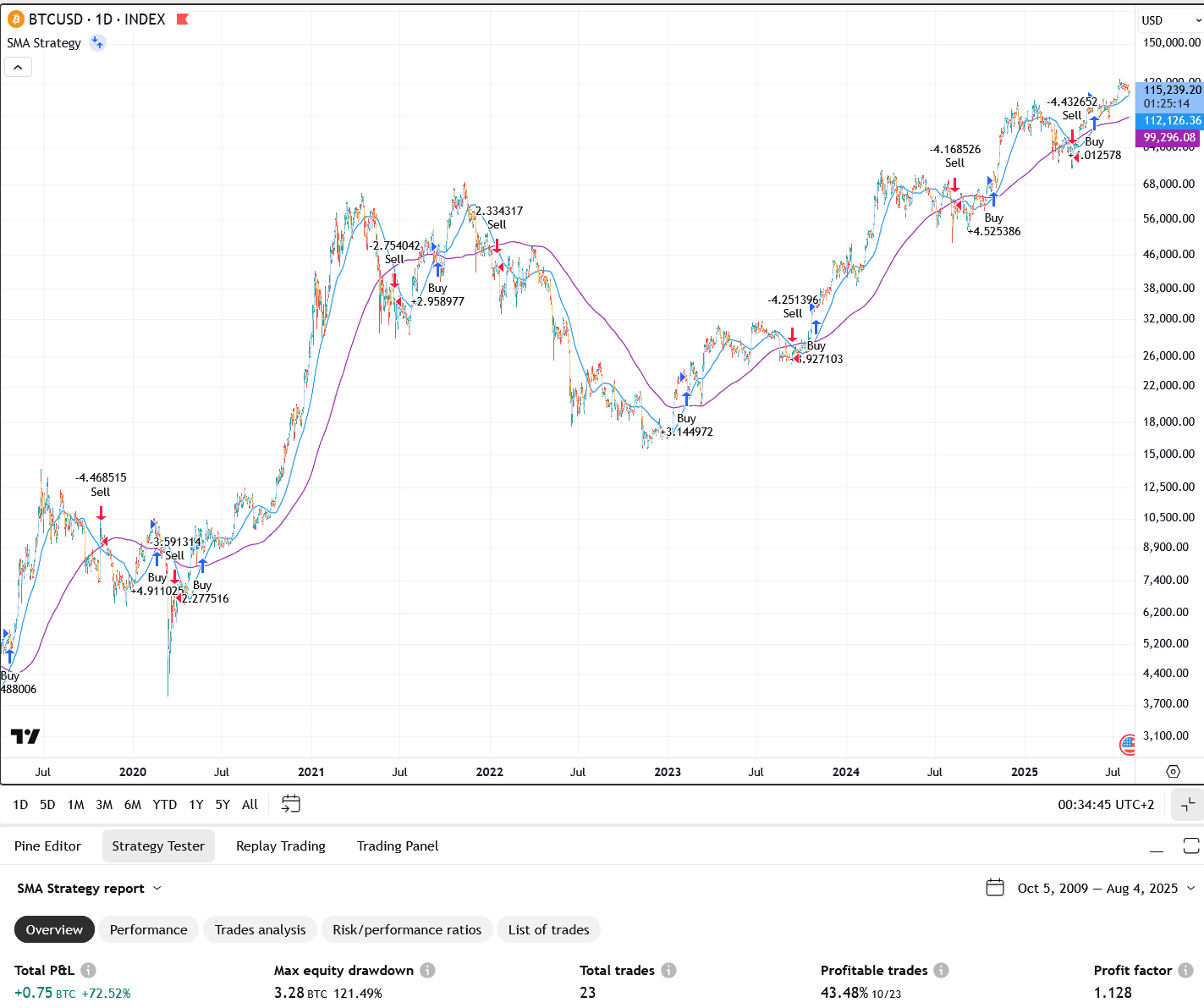
Task: Select the List of trades tab
Action: (548, 929)
